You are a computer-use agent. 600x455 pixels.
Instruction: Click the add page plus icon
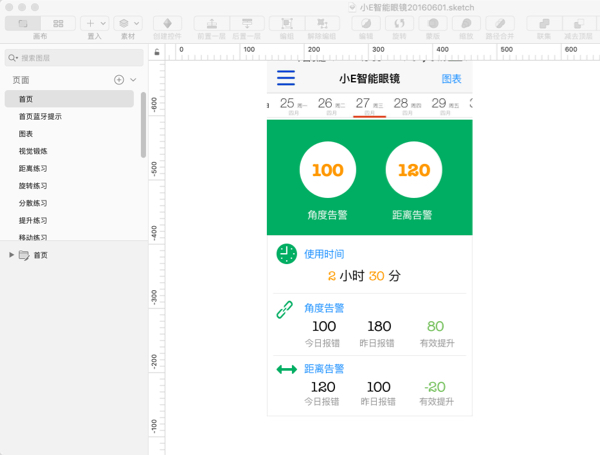click(x=119, y=79)
